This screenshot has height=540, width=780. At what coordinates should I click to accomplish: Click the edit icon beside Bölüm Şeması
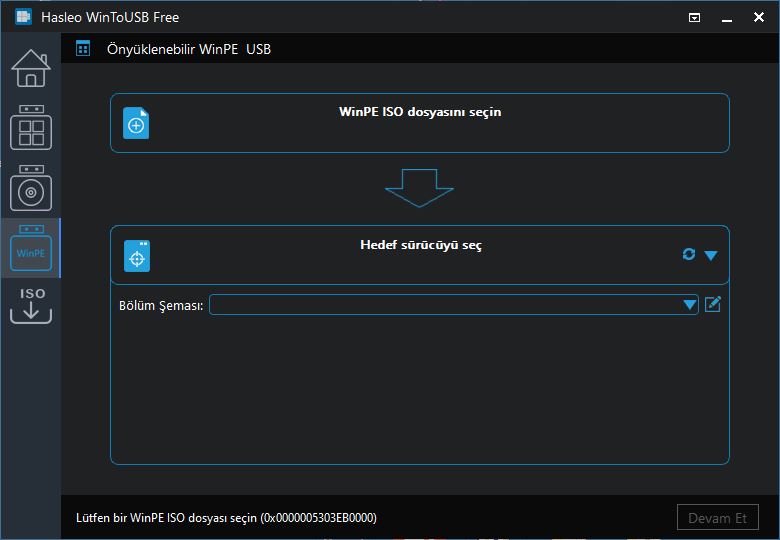tap(713, 304)
